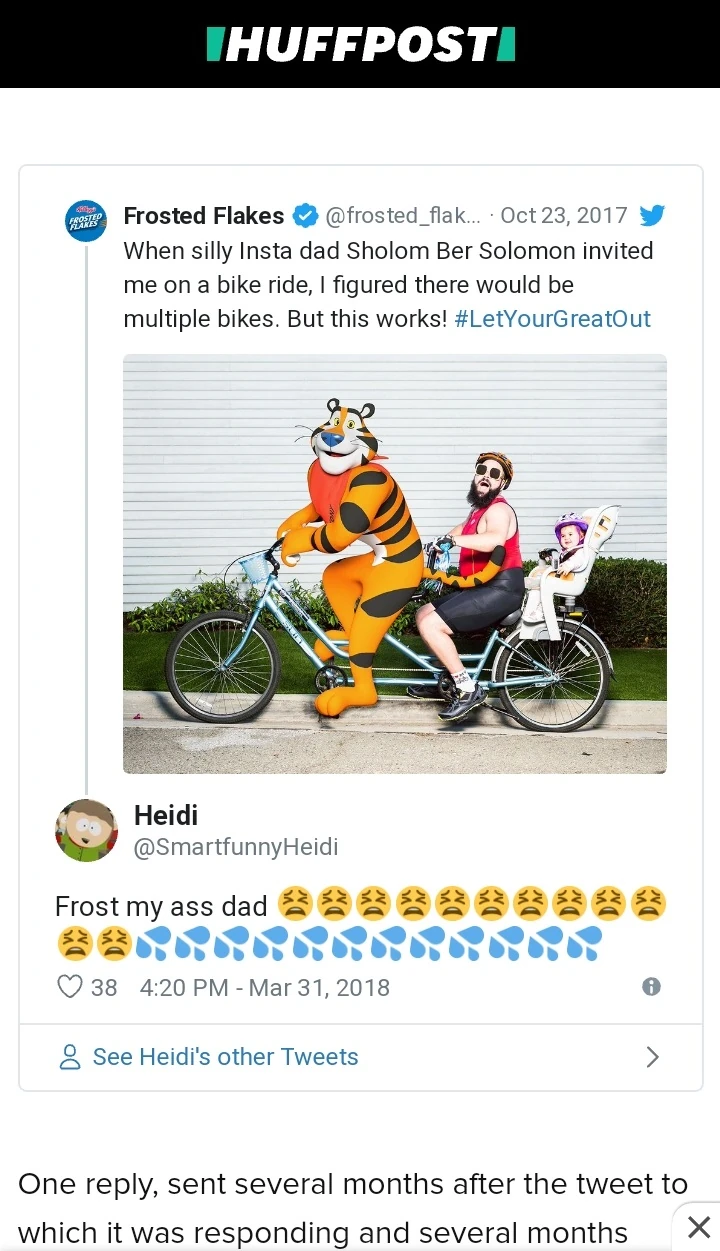Open the Oct 23, 2017 tweet date
This screenshot has height=1251, width=720.
[564, 216]
